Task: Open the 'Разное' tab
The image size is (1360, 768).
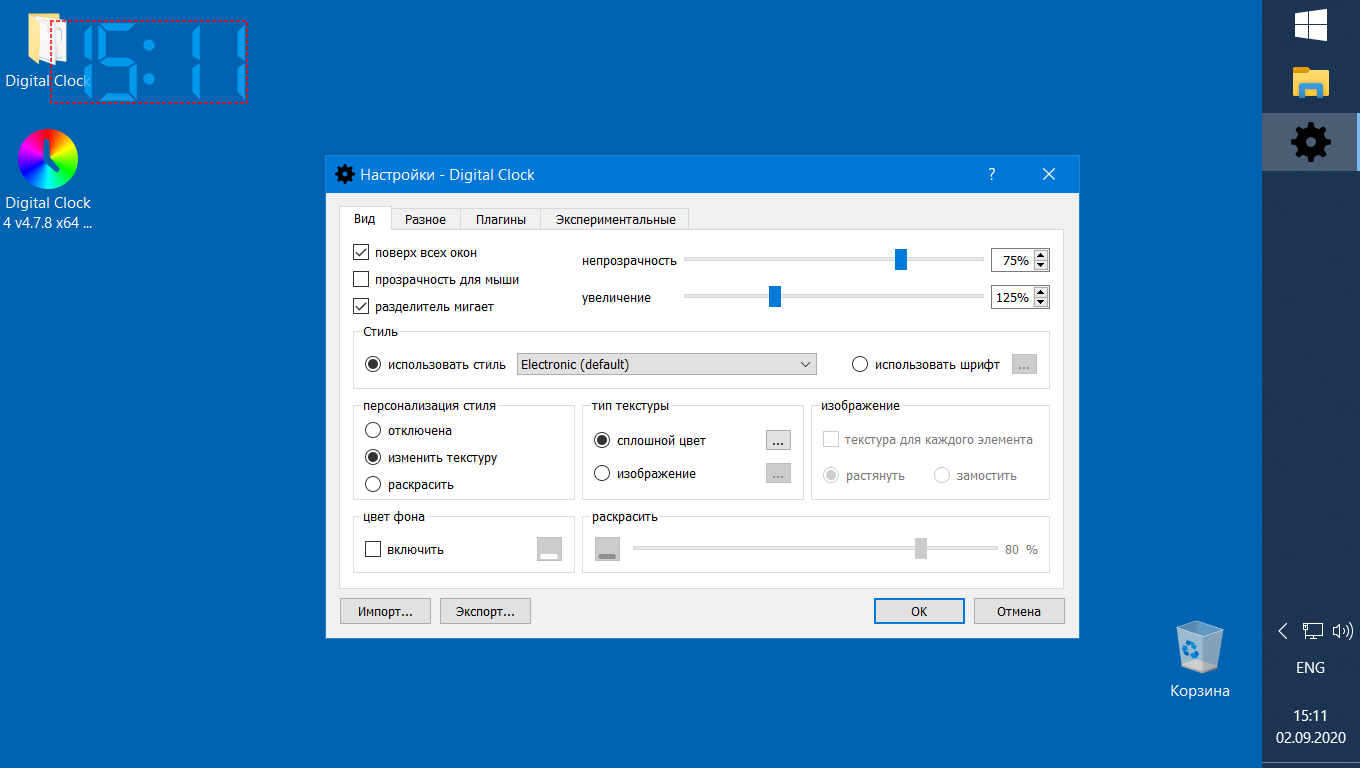Action: [x=425, y=219]
